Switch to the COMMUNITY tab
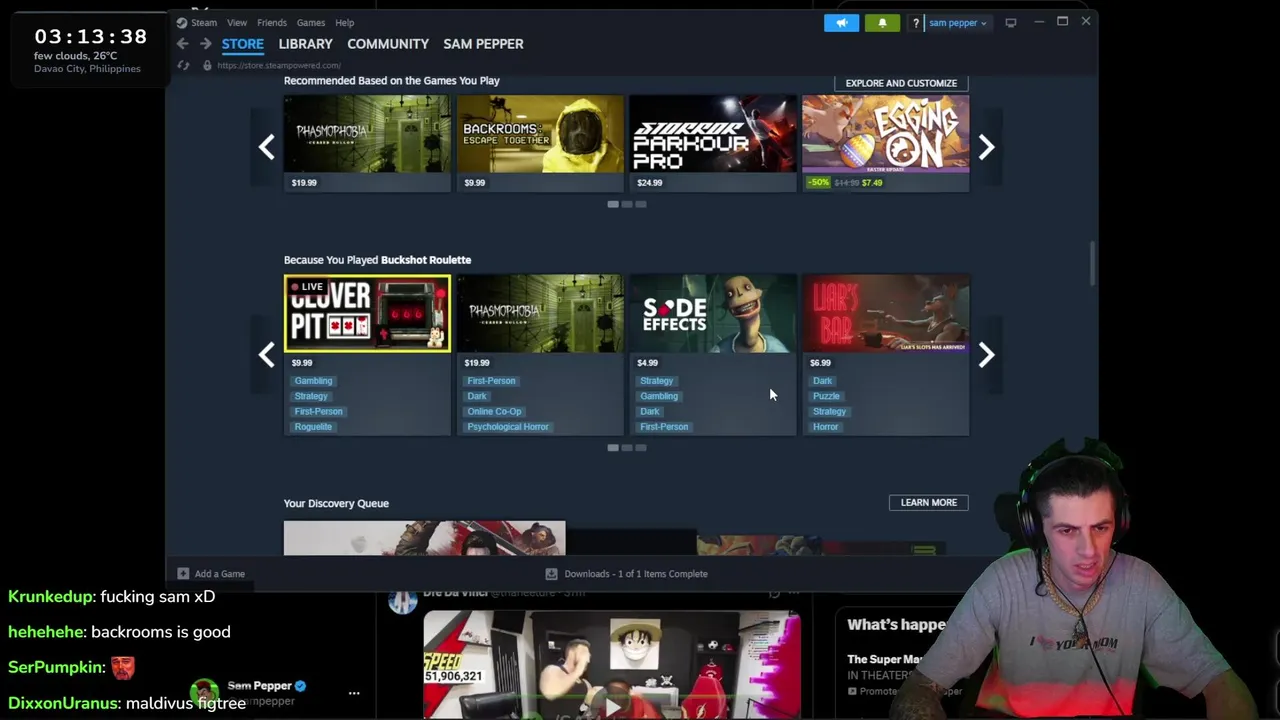1280x720 pixels. pyautogui.click(x=388, y=44)
